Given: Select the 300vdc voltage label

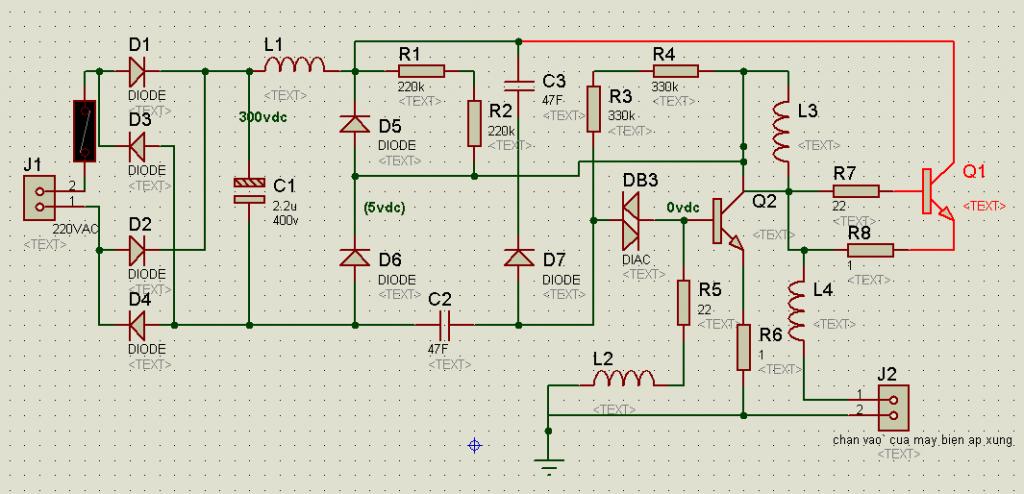Looking at the screenshot, I should point(263,118).
